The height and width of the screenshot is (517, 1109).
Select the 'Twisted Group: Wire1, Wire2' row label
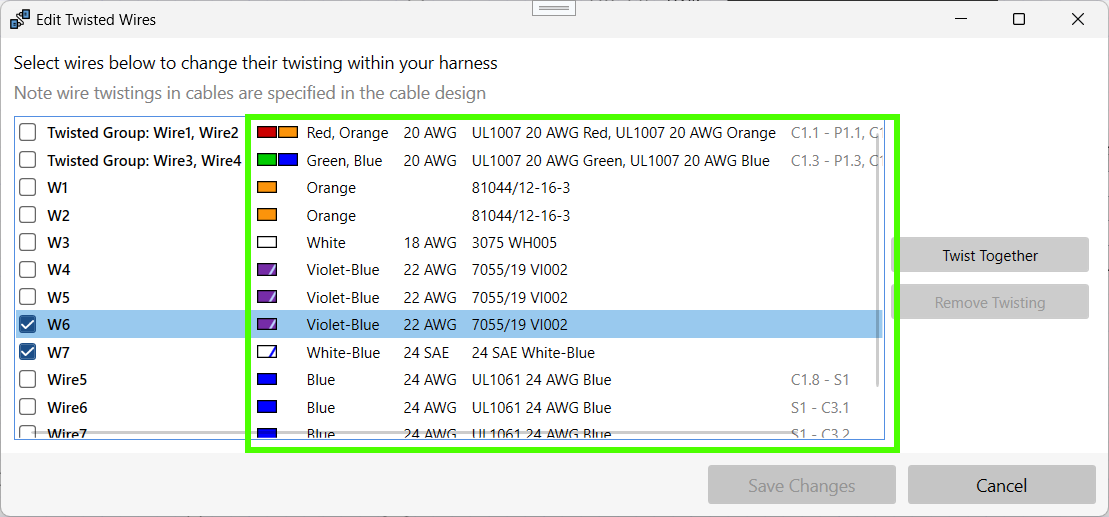click(x=143, y=132)
